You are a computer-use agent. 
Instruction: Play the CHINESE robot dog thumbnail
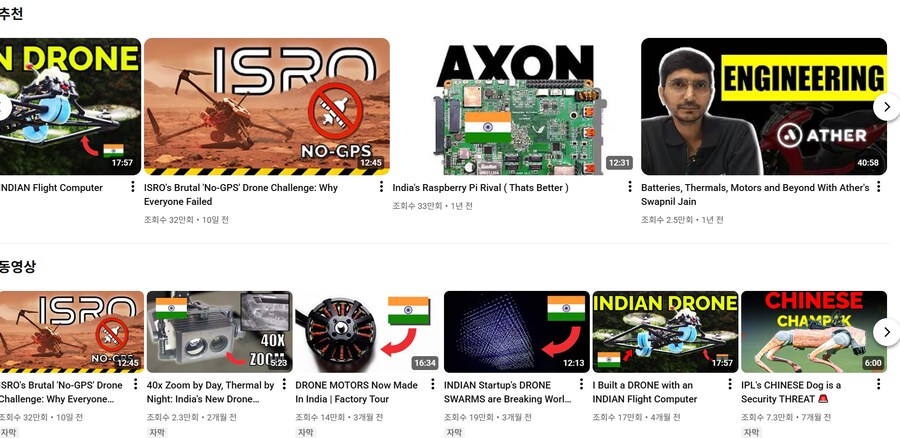[x=814, y=332]
